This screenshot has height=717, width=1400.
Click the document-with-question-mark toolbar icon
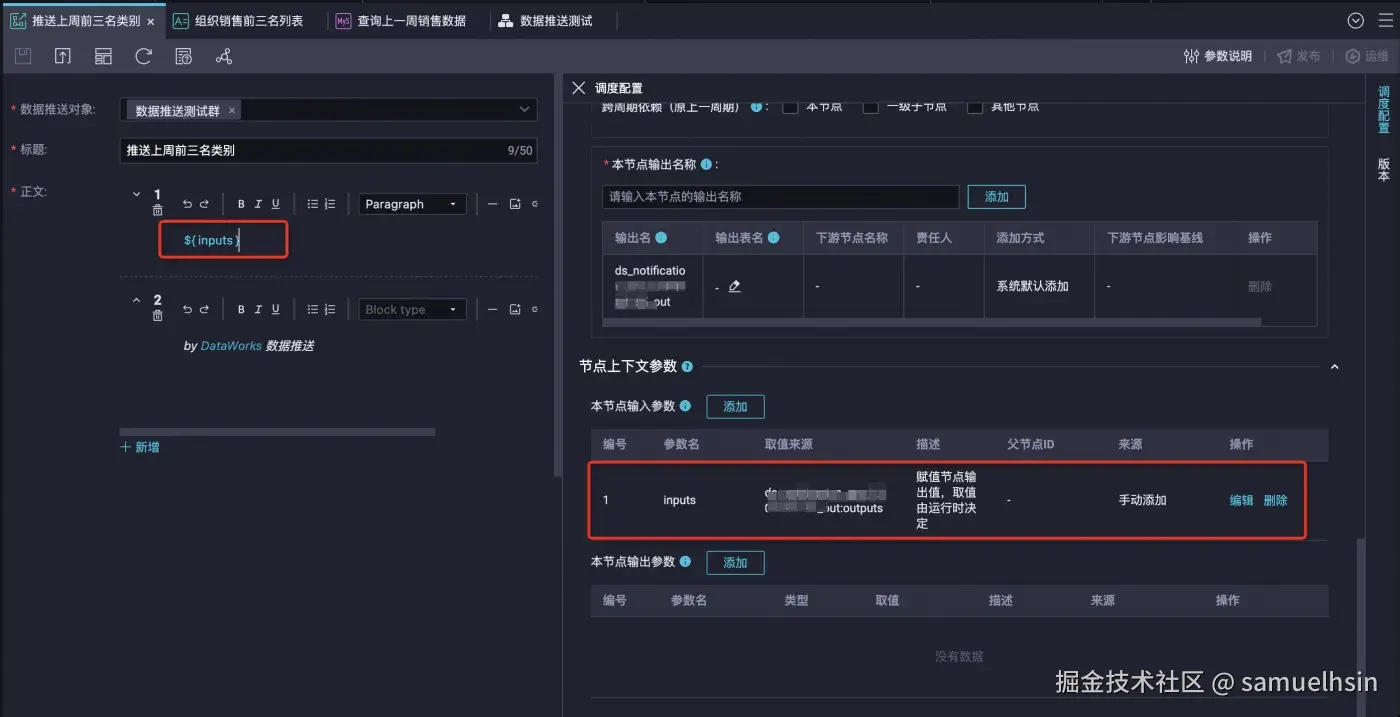tap(183, 57)
